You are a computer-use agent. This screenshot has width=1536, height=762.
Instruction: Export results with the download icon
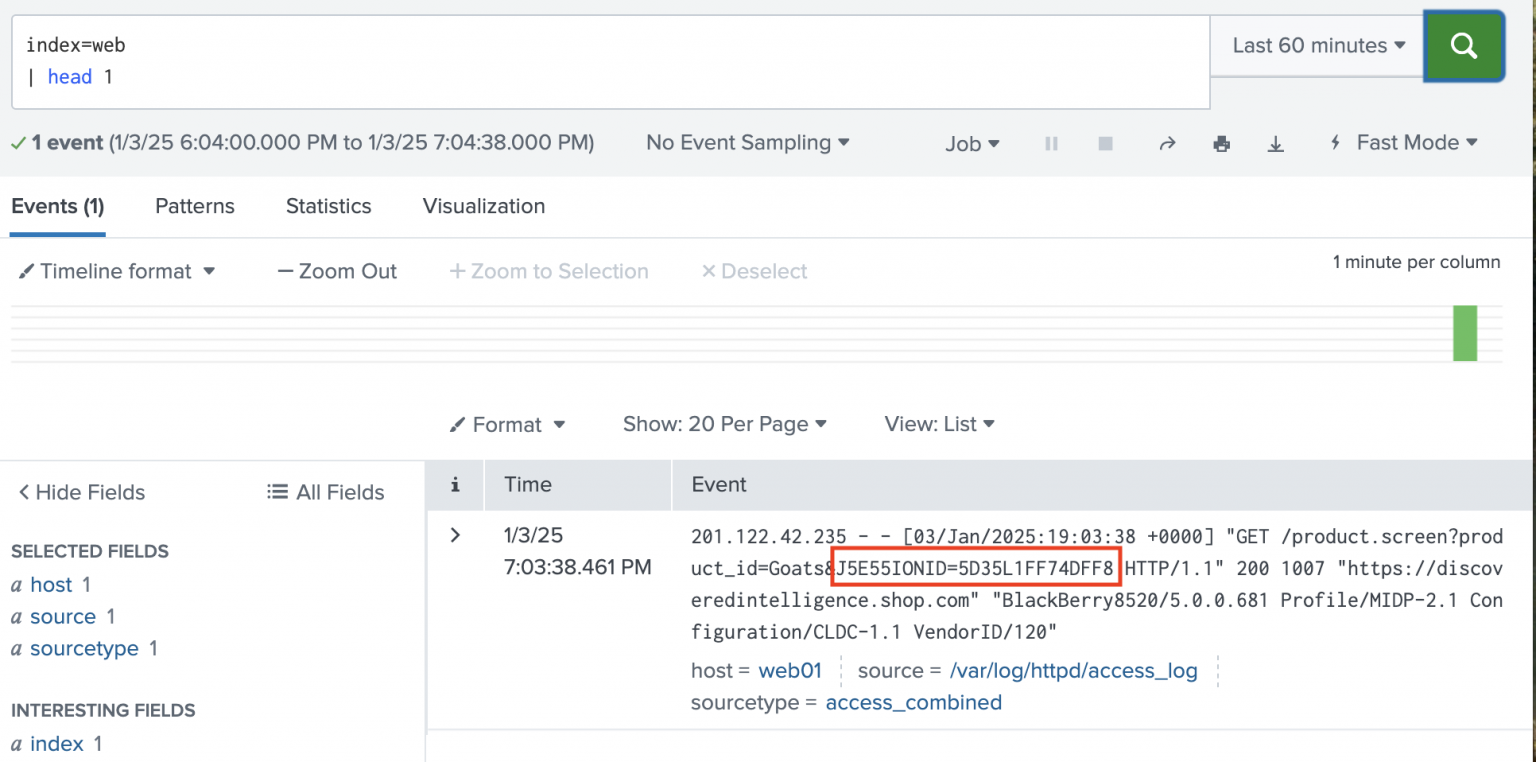click(1275, 143)
